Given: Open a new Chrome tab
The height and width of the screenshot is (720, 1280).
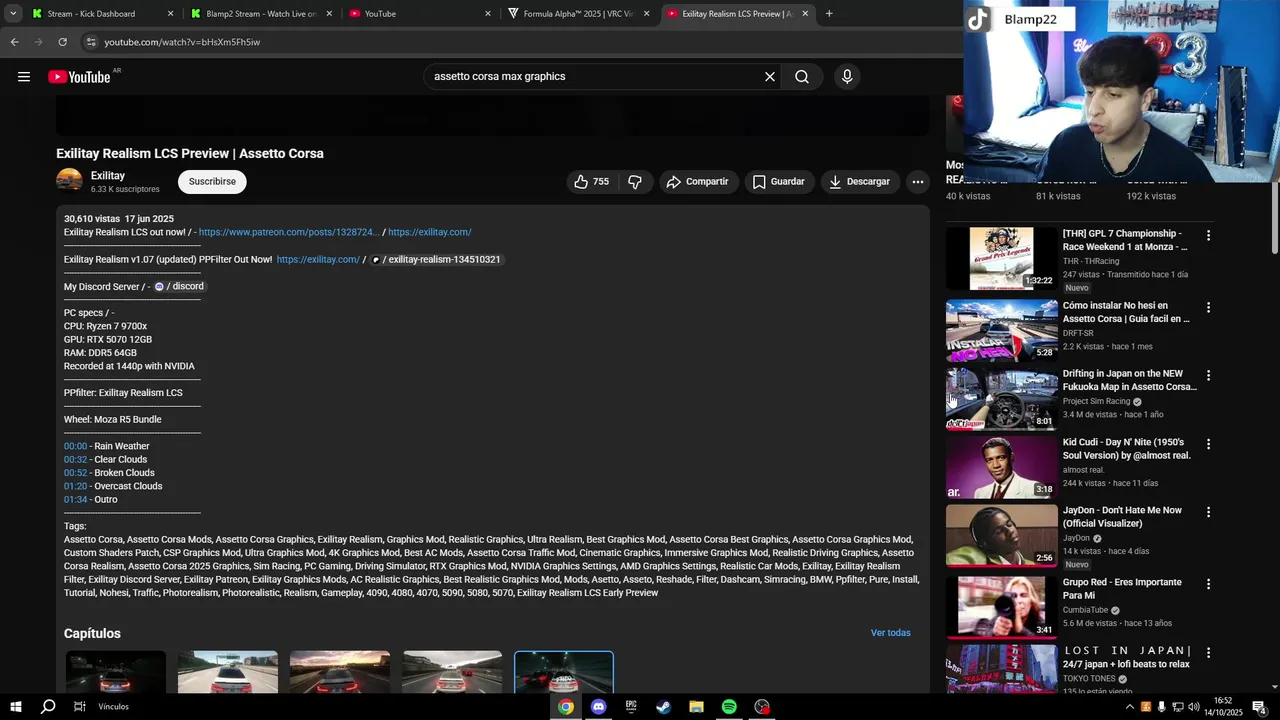Looking at the screenshot, I should (829, 14).
